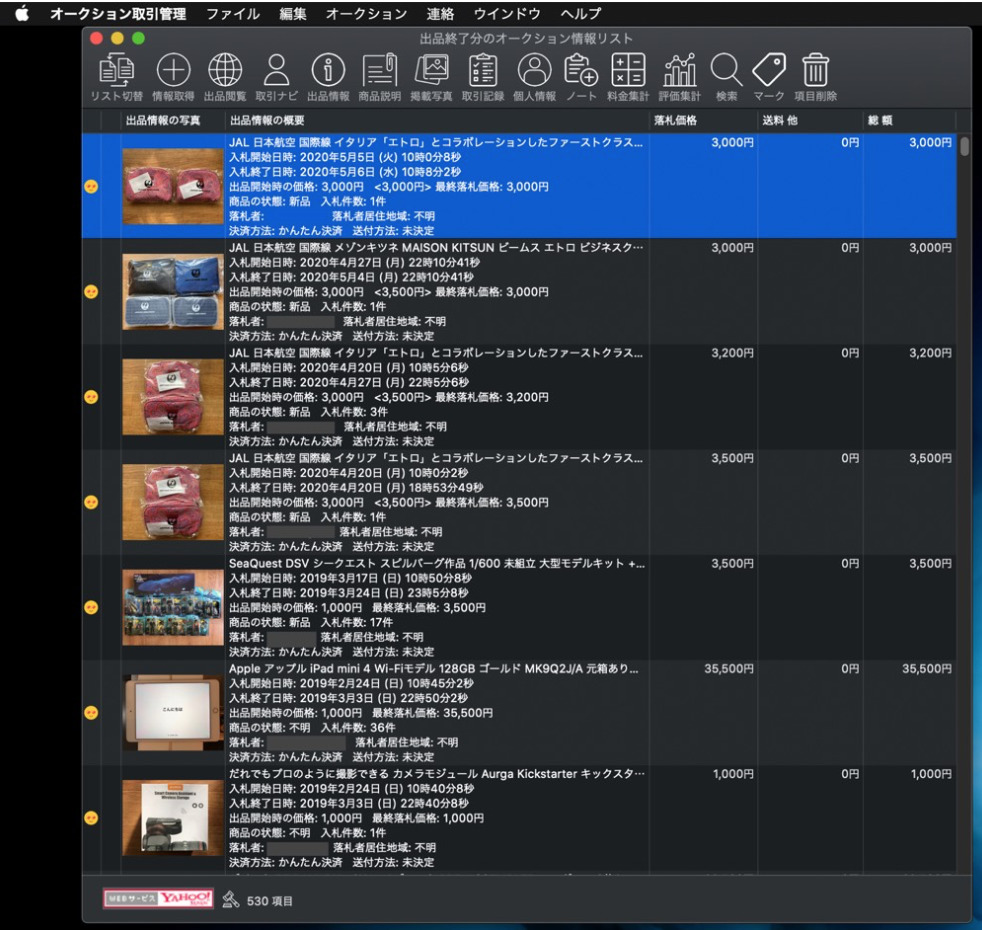982x930 pixels.
Task: Open the ノート note icon
Action: (581, 70)
